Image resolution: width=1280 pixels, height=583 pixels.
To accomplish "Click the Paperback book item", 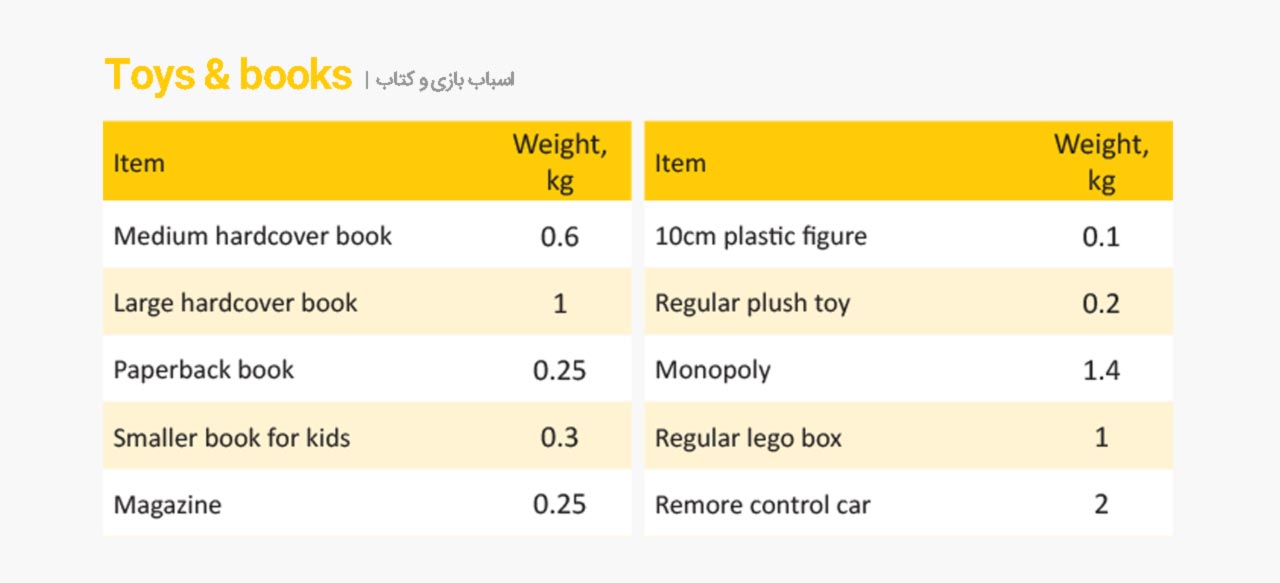I will pyautogui.click(x=203, y=370).
